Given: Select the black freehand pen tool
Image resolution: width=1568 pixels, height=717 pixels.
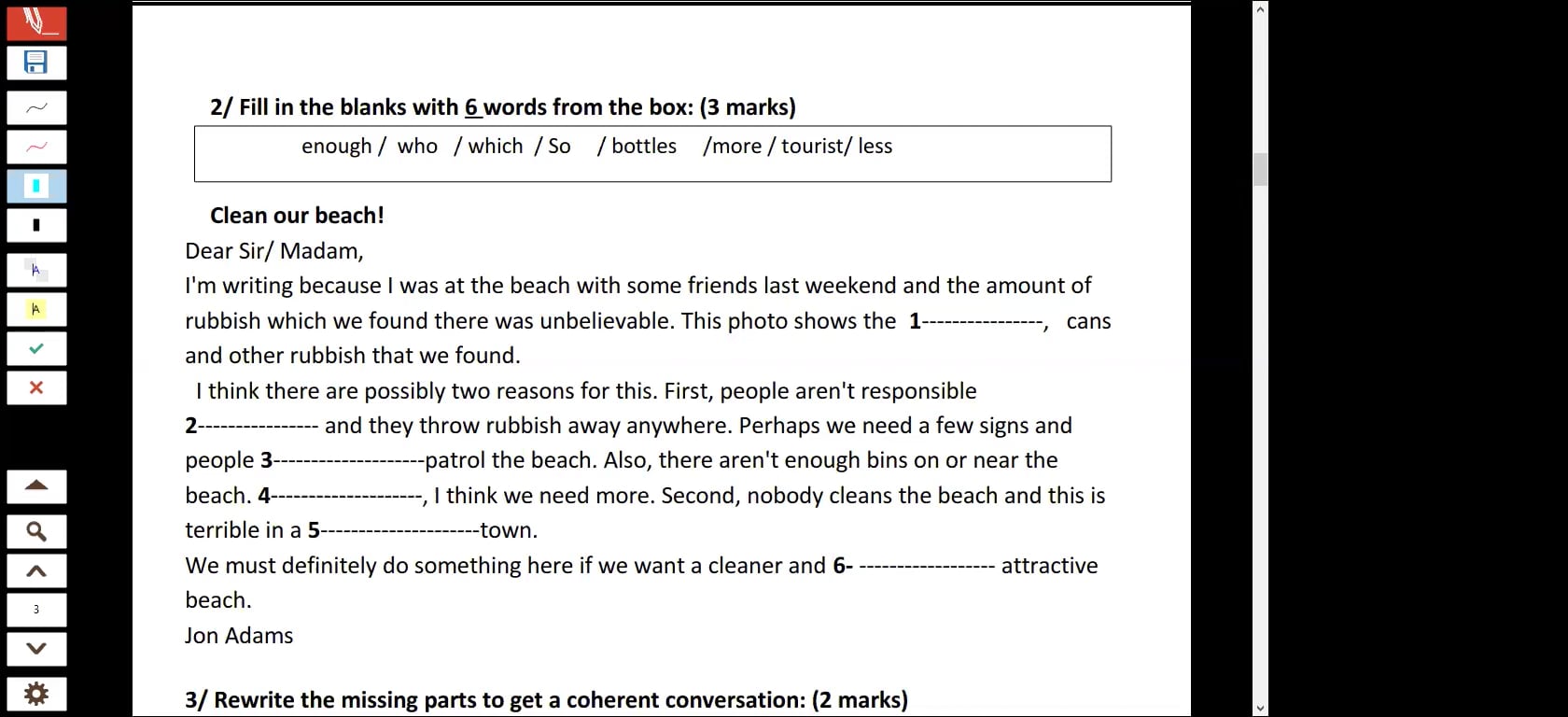Looking at the screenshot, I should 36,108.
